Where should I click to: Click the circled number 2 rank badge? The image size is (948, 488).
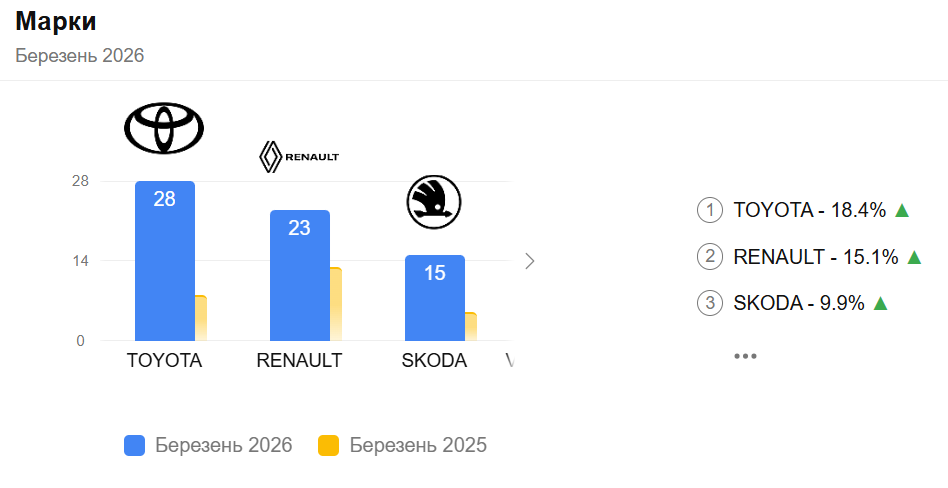pos(710,257)
